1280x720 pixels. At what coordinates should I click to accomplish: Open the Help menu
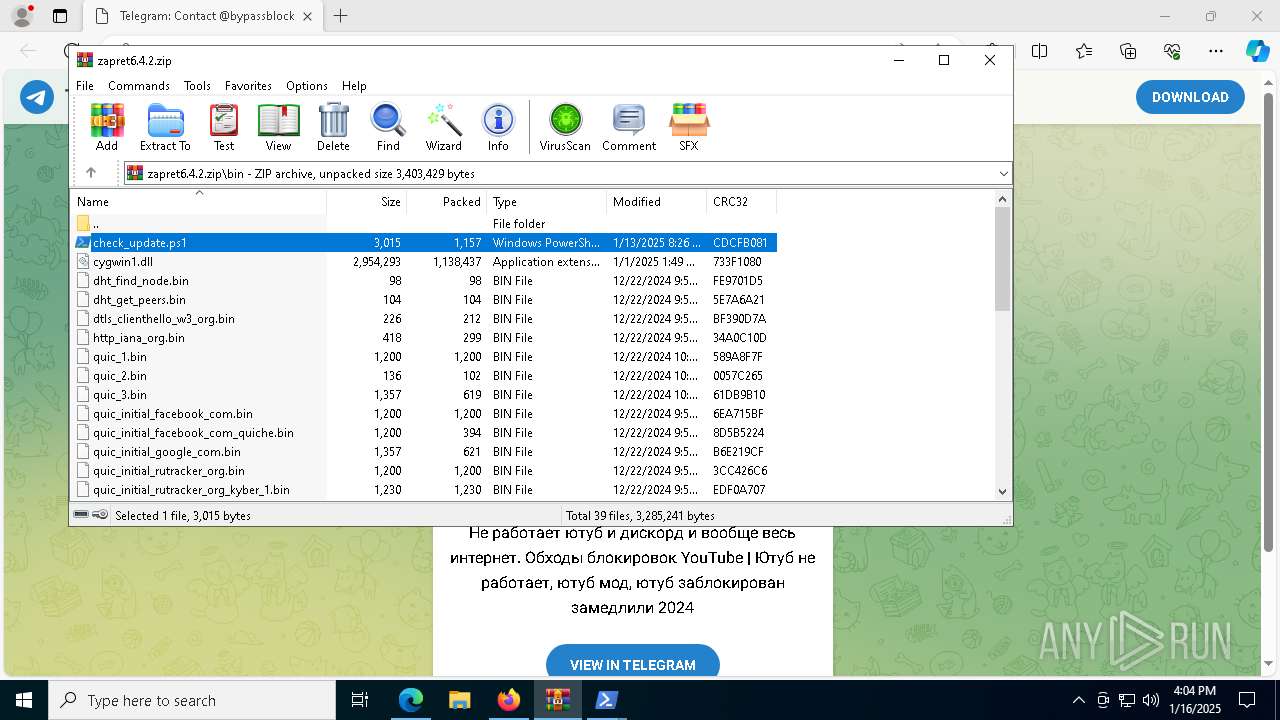(x=354, y=86)
